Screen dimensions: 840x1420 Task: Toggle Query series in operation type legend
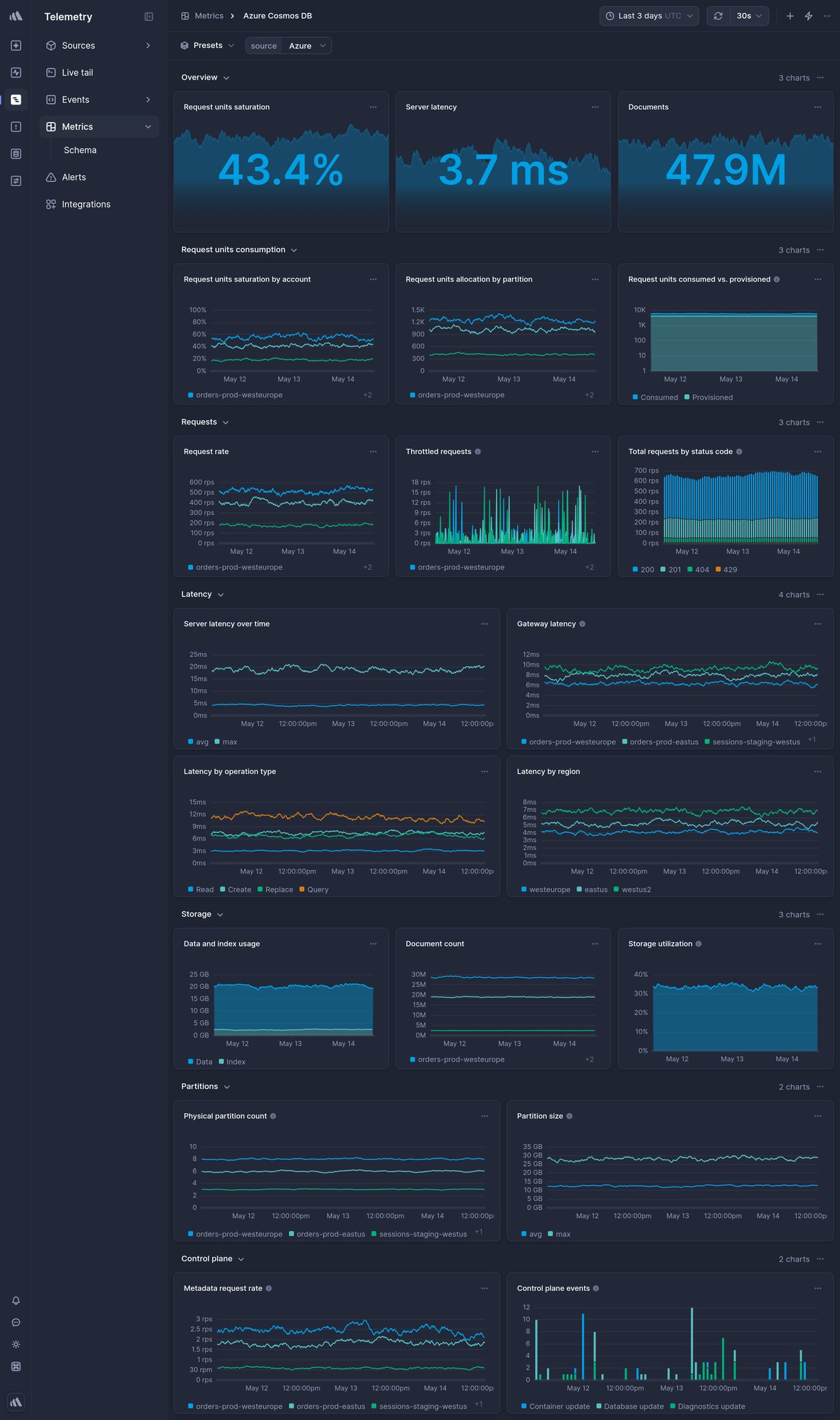[x=314, y=890]
